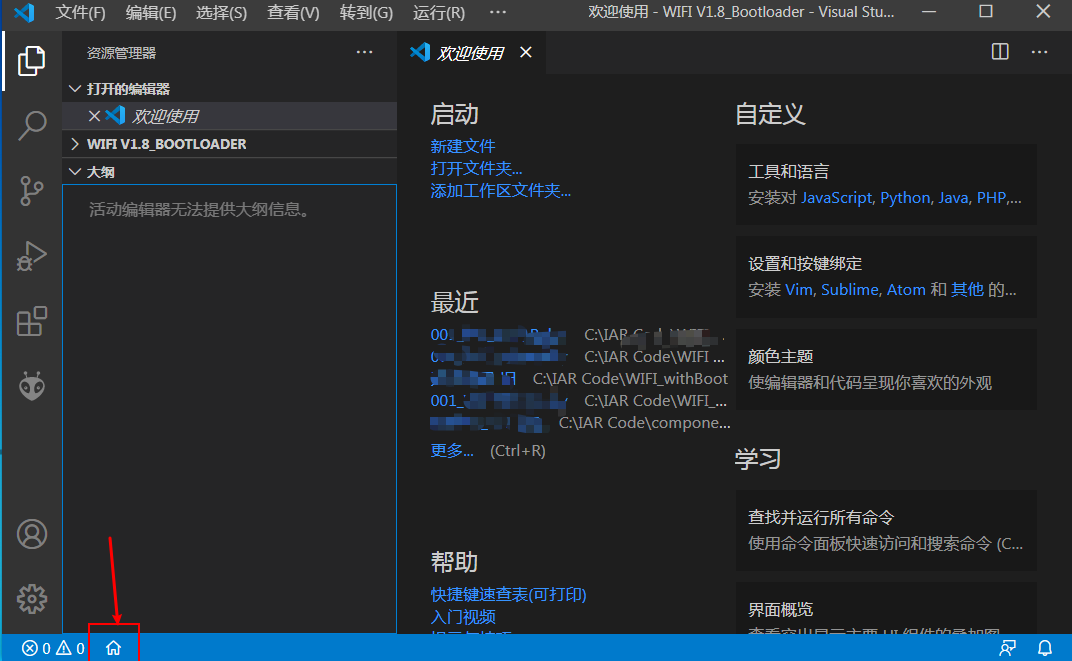Show hidden menus via title bar ellipsis
Image resolution: width=1072 pixels, height=661 pixels.
[x=498, y=12]
